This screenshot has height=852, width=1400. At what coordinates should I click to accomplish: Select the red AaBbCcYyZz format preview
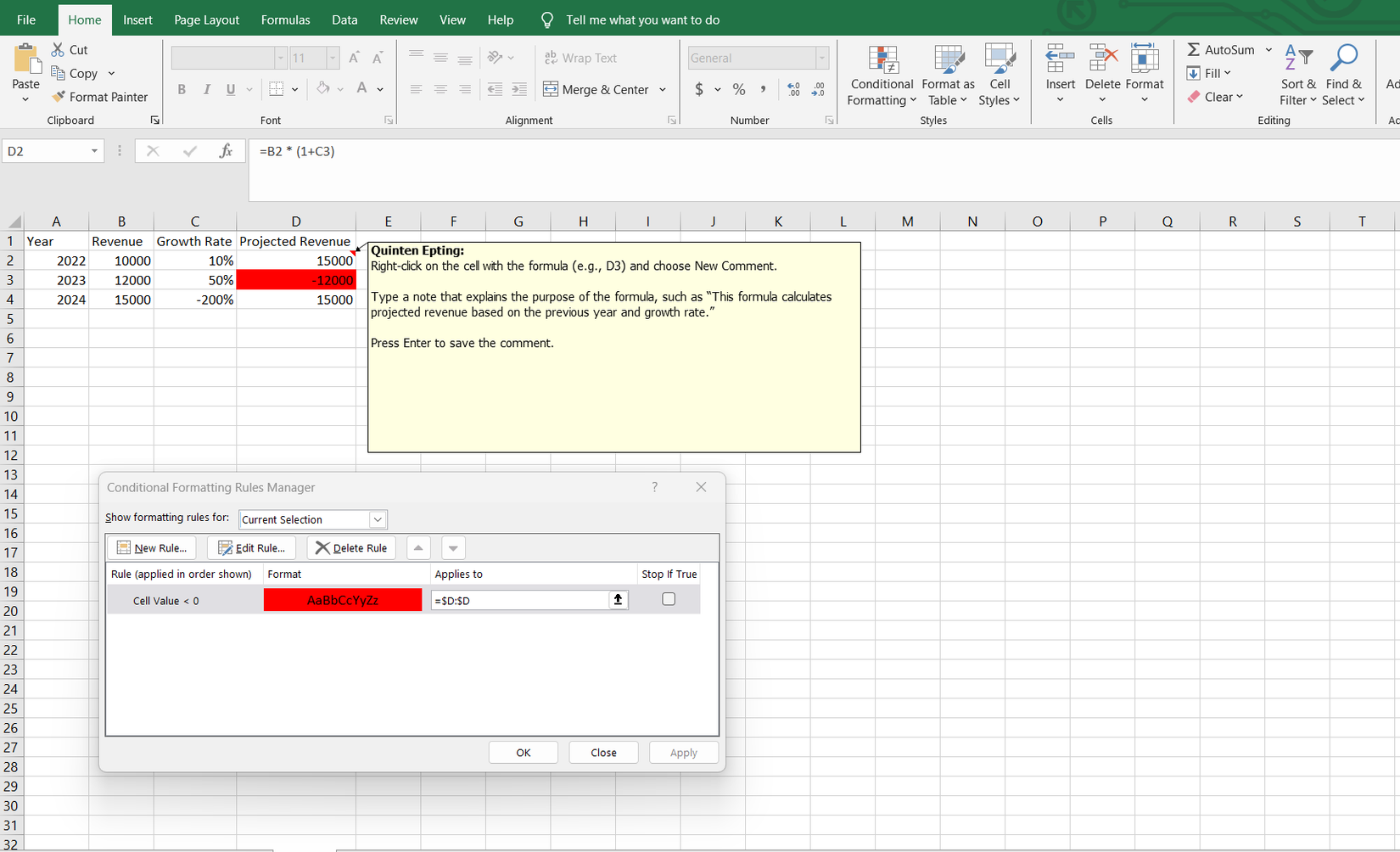tap(343, 600)
